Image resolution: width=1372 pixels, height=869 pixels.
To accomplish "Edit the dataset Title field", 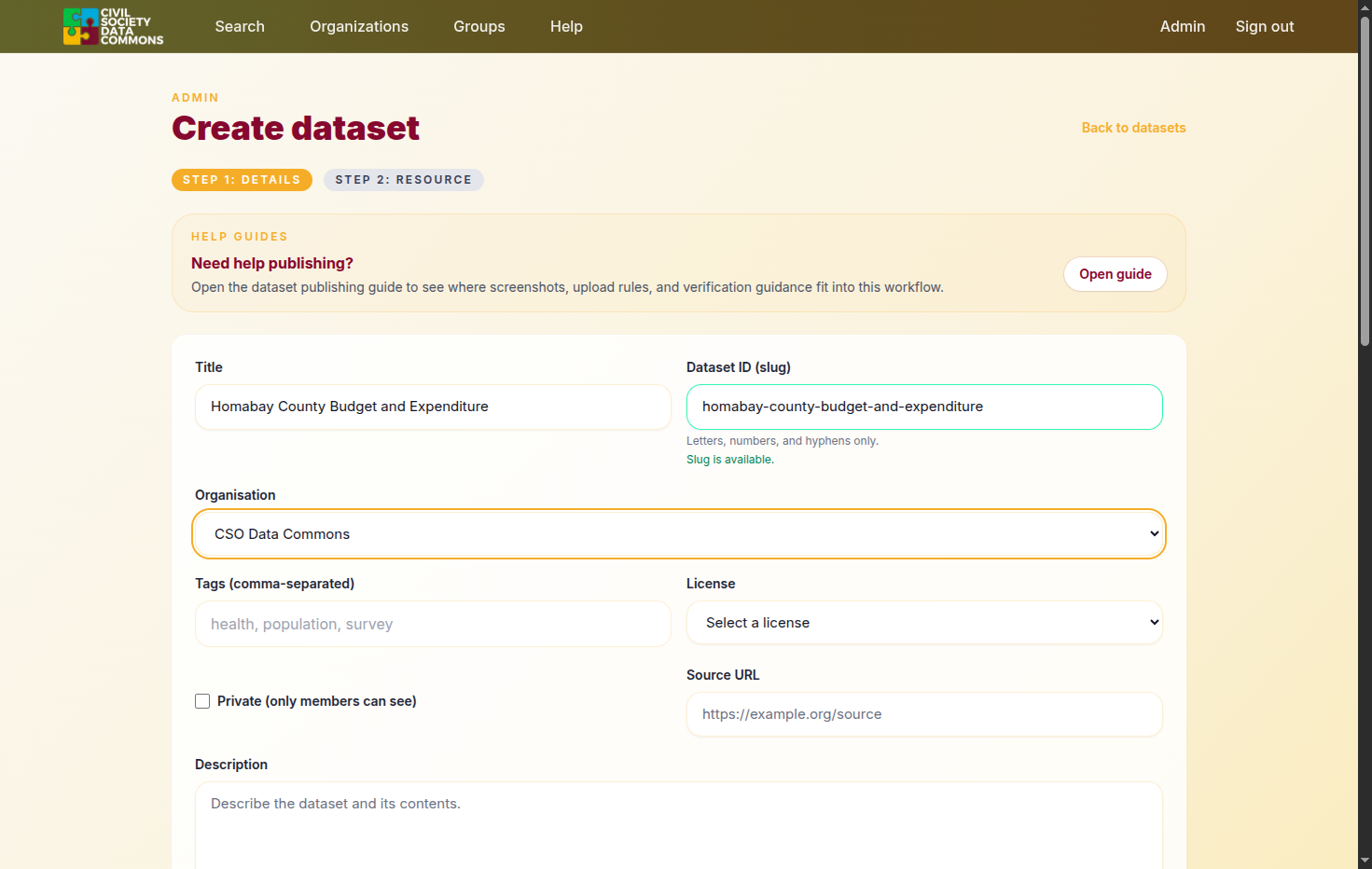I will coord(433,407).
